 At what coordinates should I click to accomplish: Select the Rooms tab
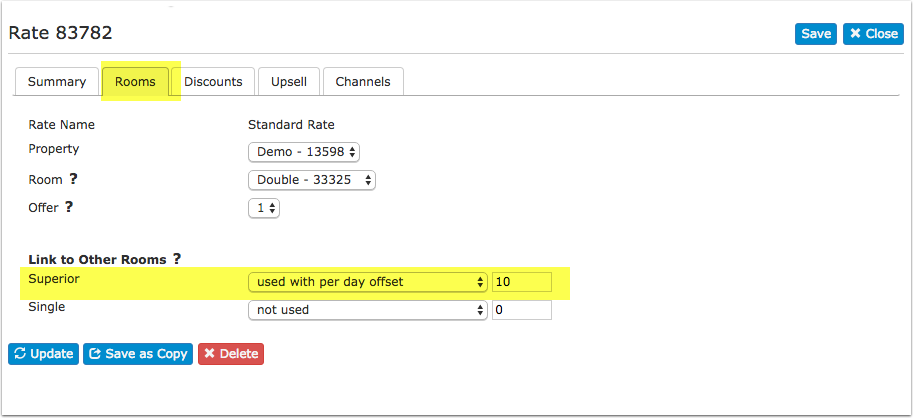(135, 82)
